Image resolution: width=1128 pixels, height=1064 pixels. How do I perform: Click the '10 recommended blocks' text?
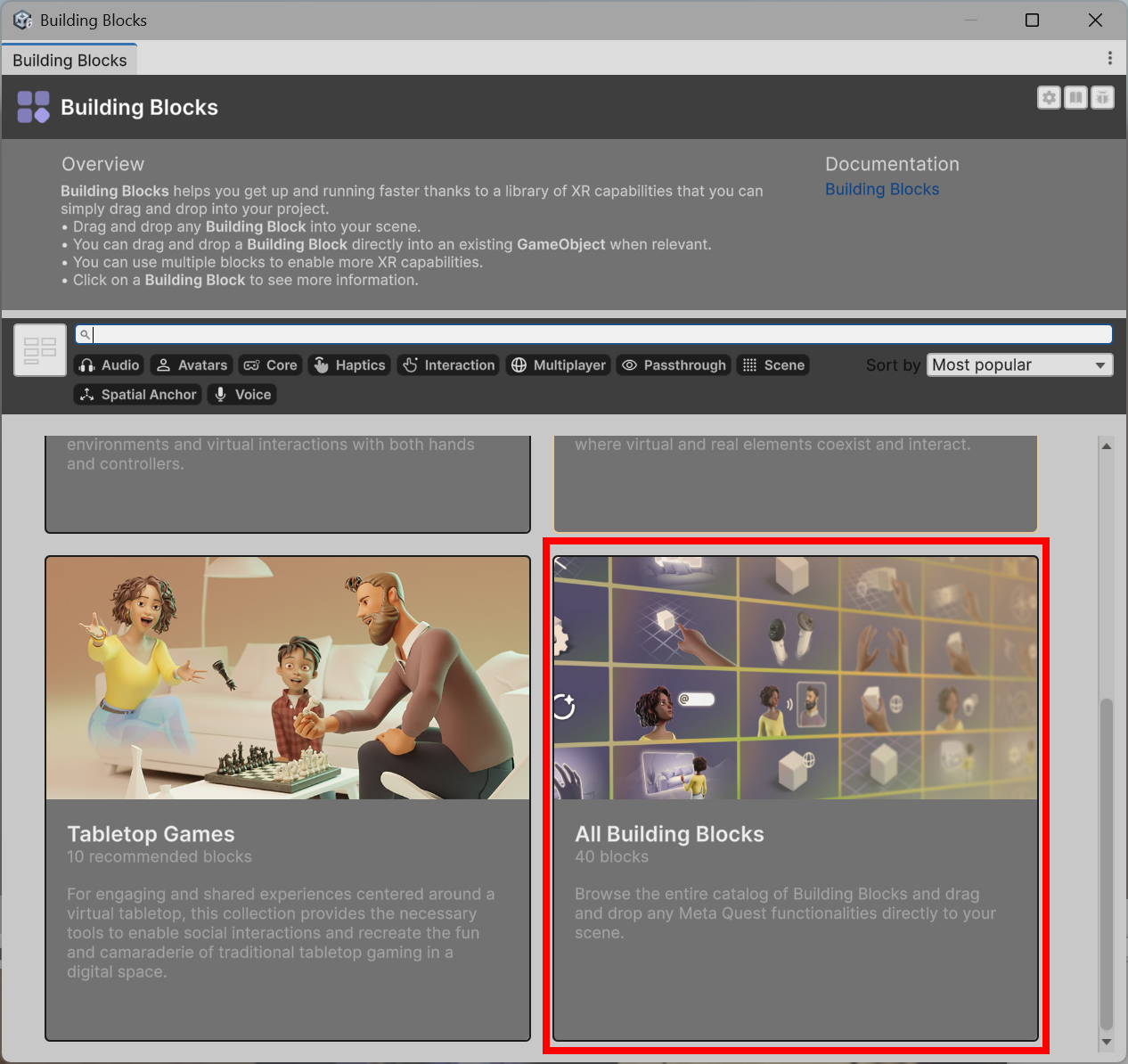click(x=159, y=856)
